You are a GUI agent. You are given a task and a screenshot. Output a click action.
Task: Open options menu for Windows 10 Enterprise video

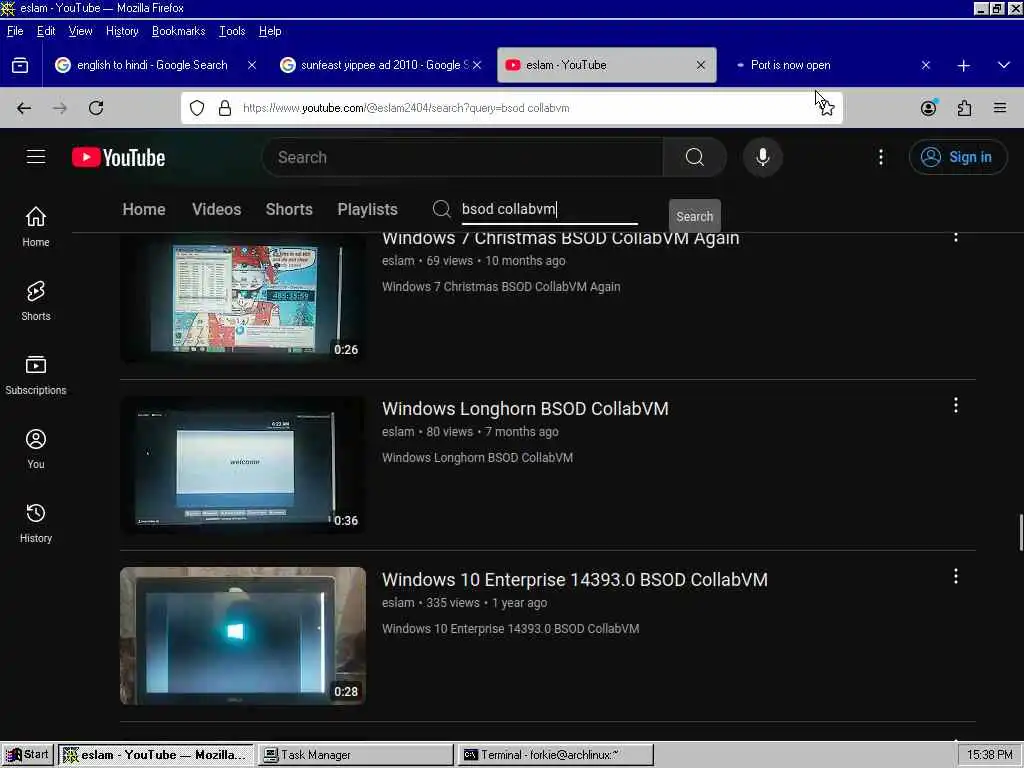pos(955,576)
